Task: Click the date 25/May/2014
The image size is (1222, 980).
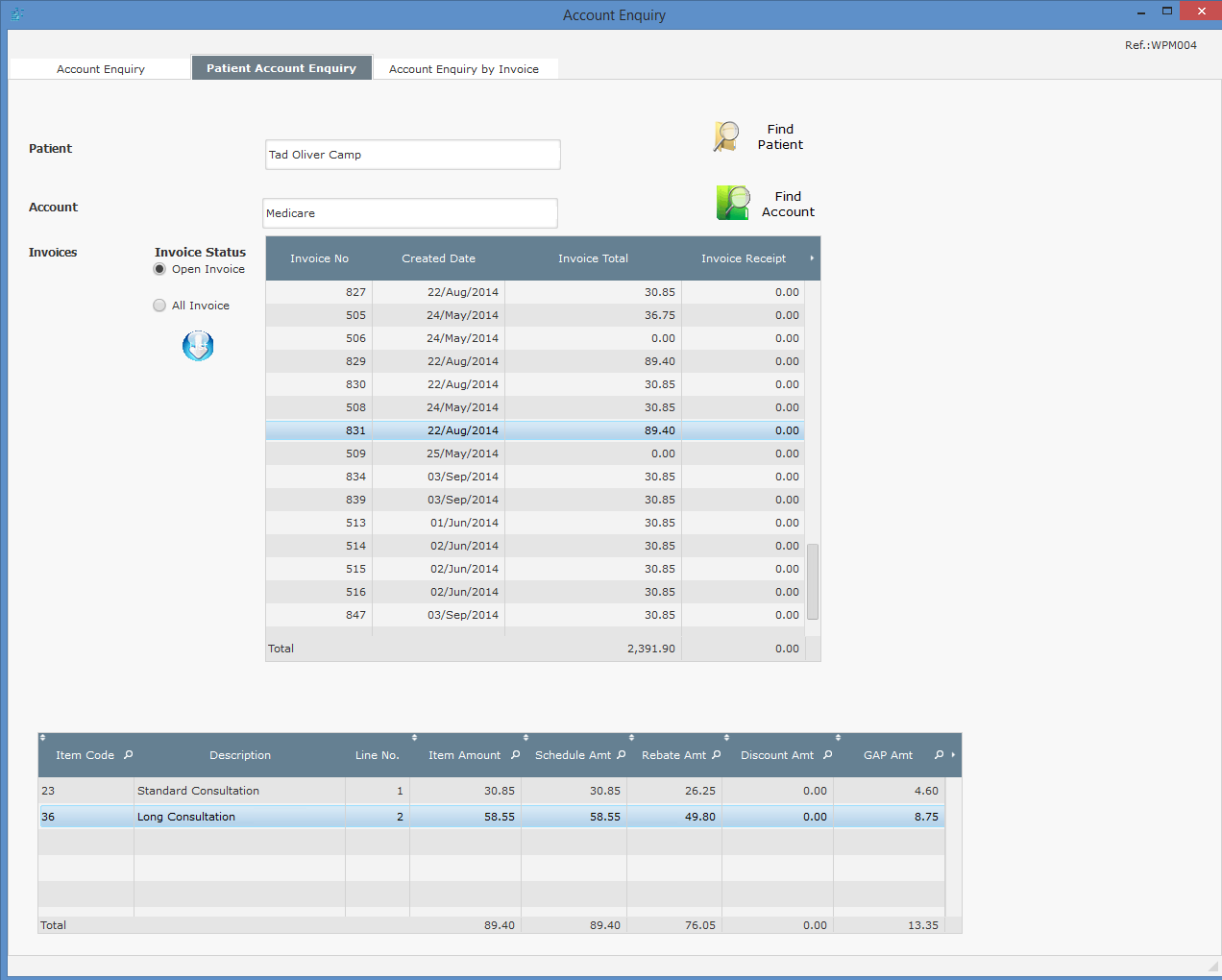Action: 463,453
